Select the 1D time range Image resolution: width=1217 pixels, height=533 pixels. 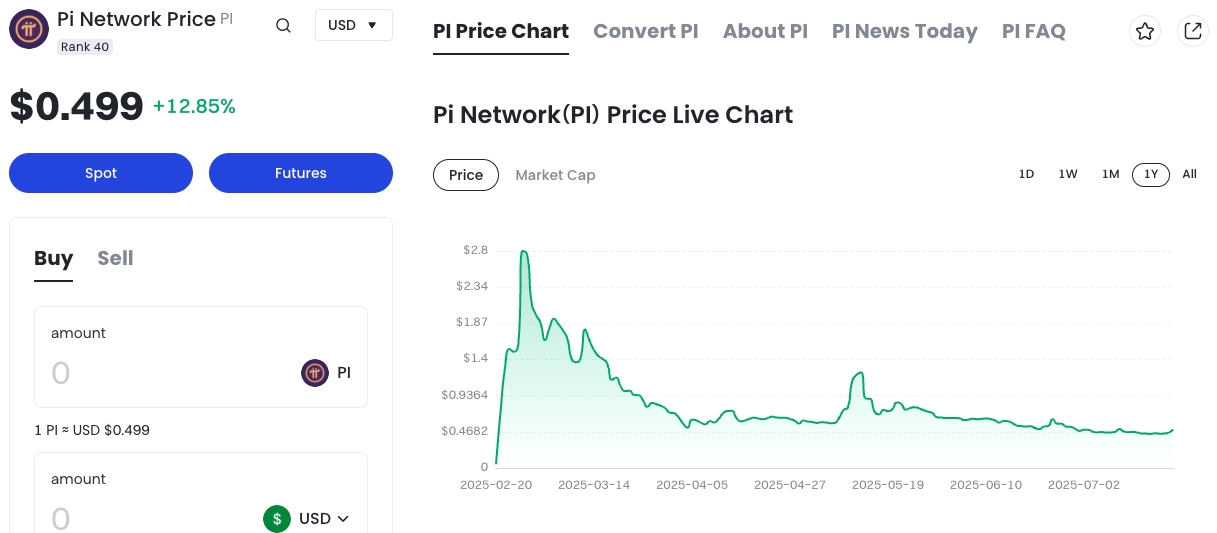pyautogui.click(x=1026, y=174)
